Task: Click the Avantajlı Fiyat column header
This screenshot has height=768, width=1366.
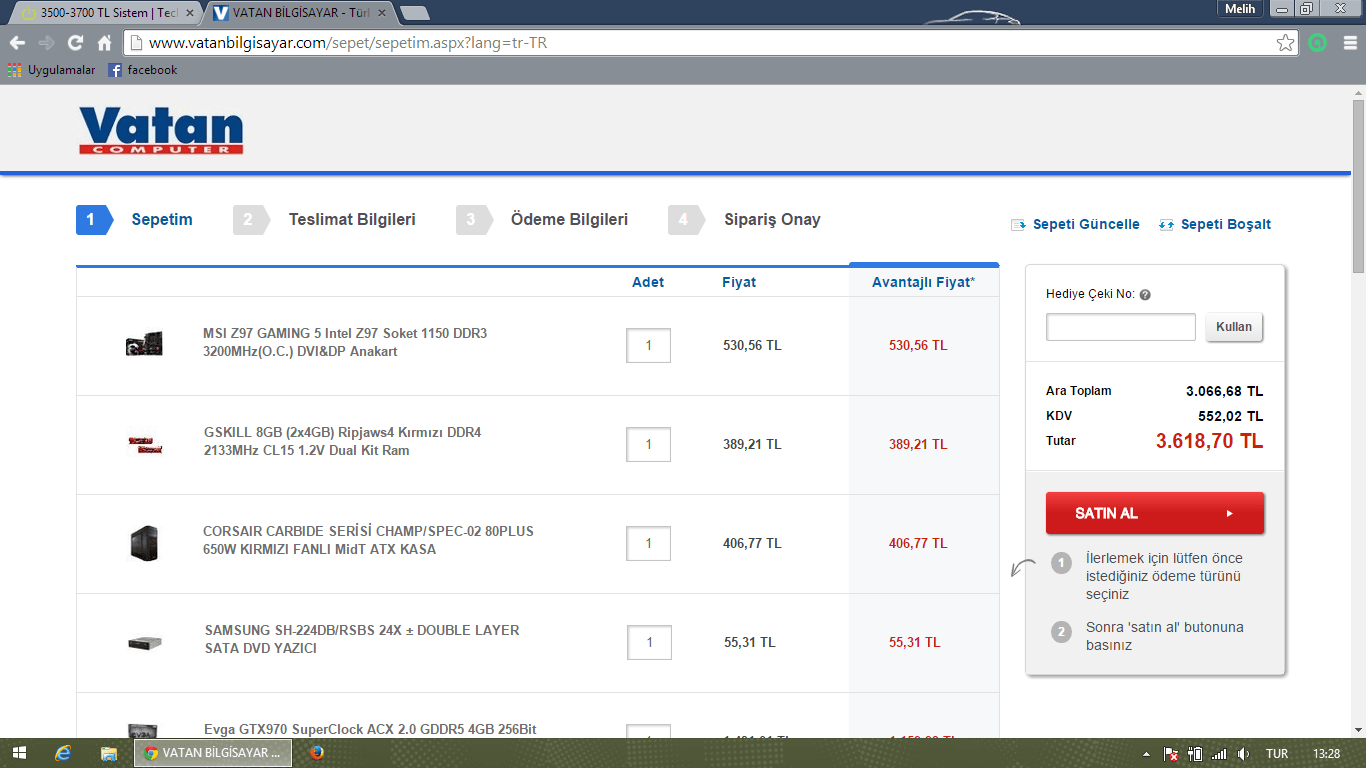Action: 923,282
